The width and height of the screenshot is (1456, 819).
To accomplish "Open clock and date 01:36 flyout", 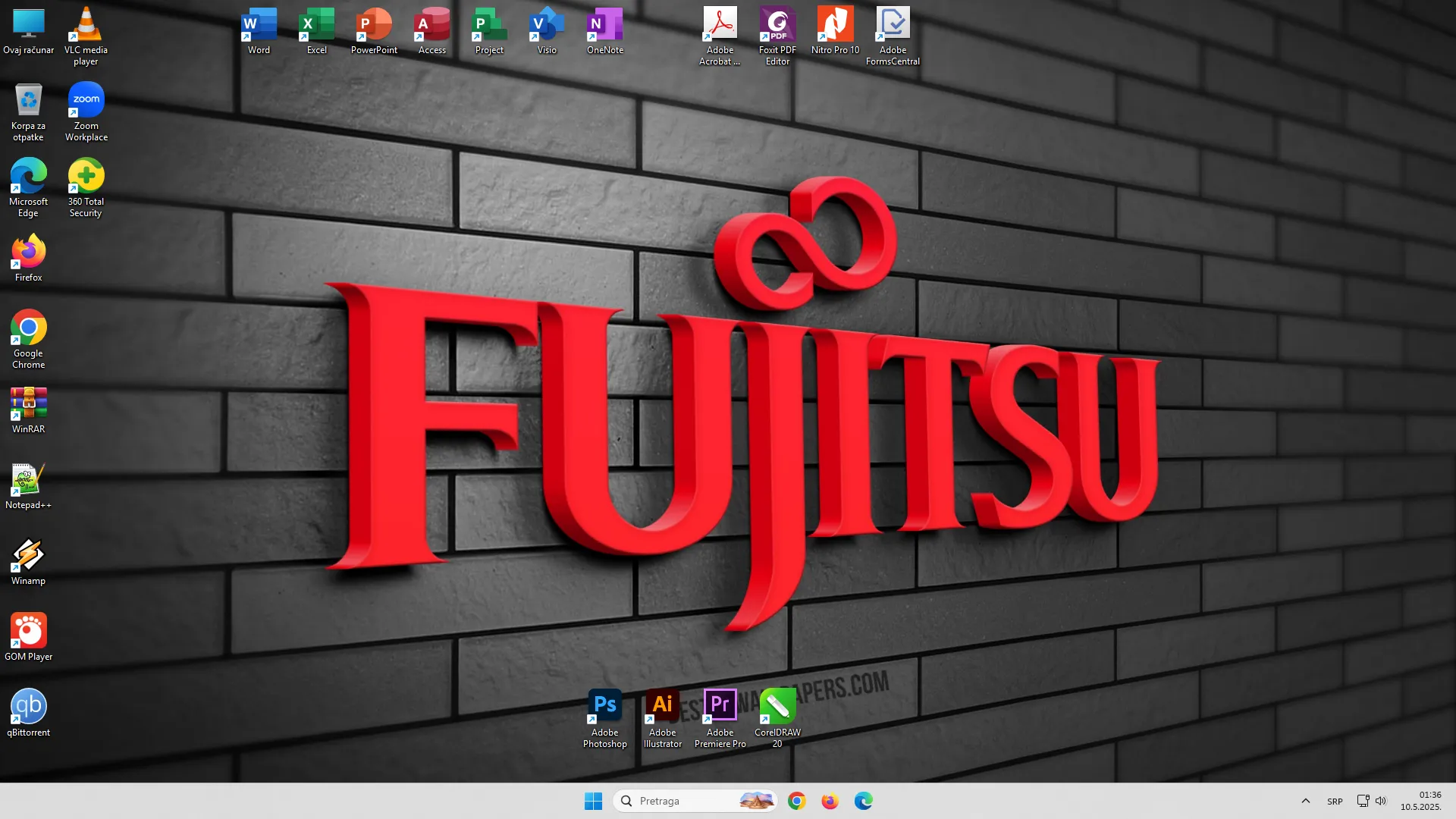I will tap(1420, 801).
